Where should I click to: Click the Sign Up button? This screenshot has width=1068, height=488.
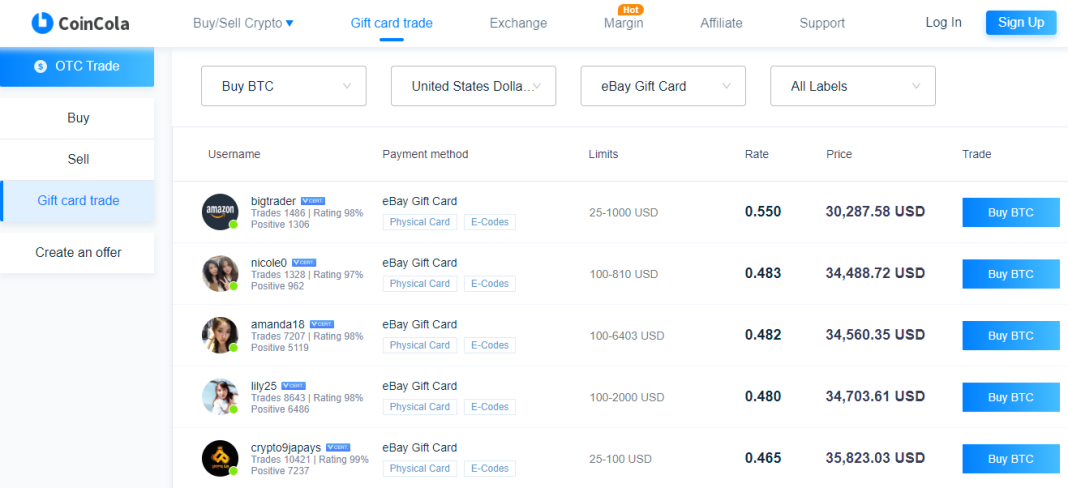(1021, 22)
